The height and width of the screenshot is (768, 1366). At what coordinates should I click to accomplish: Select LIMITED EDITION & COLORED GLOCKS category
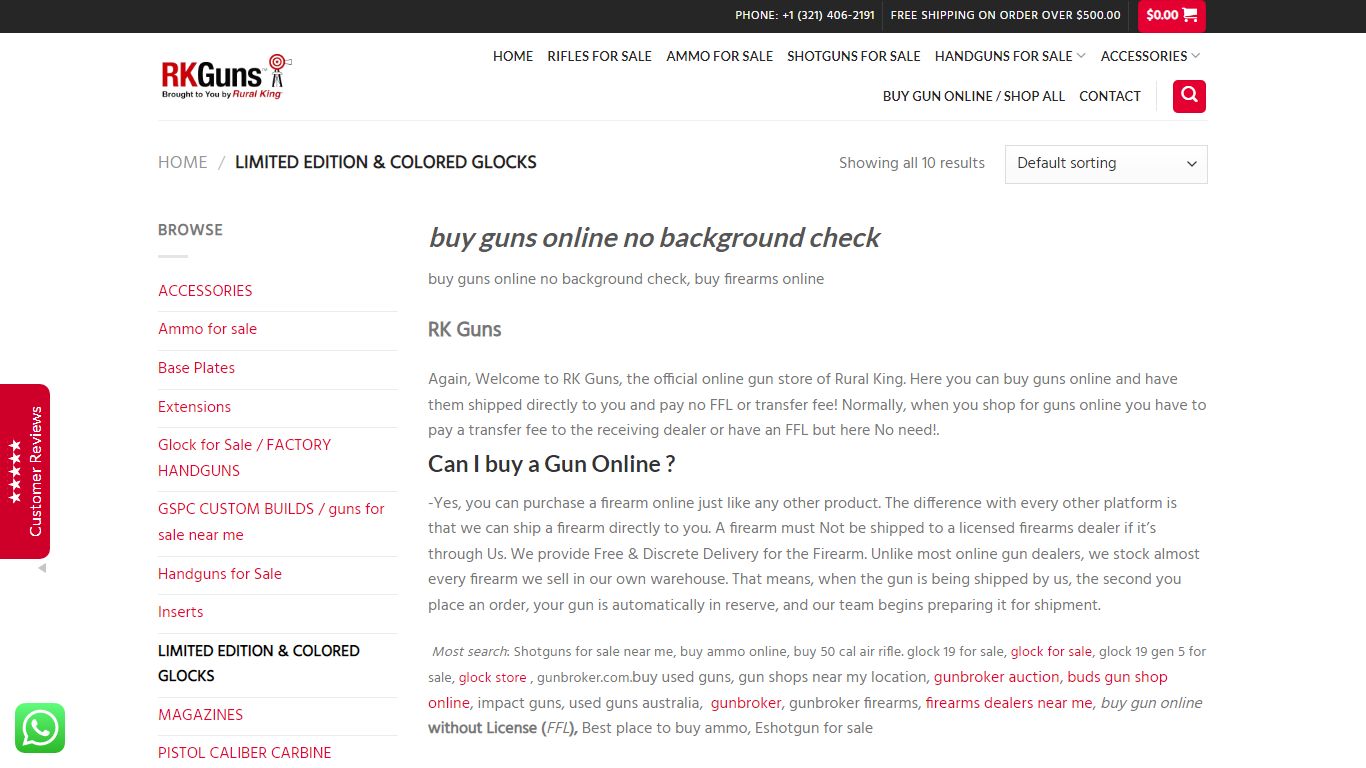point(258,663)
